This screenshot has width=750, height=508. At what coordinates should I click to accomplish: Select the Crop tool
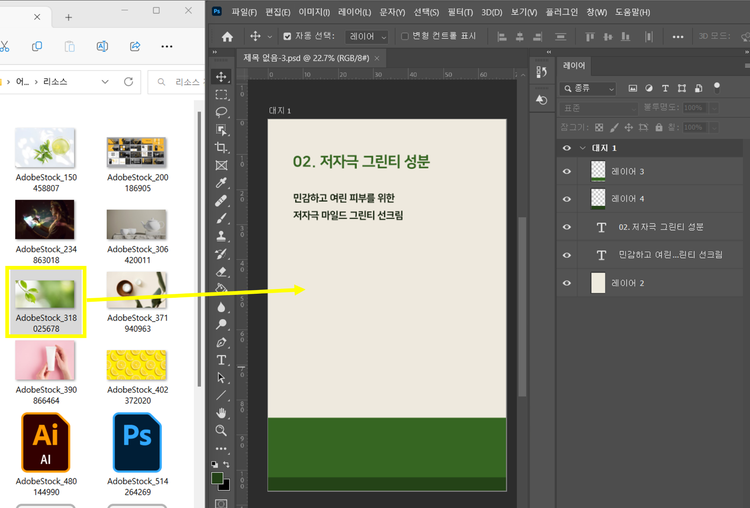tap(221, 148)
